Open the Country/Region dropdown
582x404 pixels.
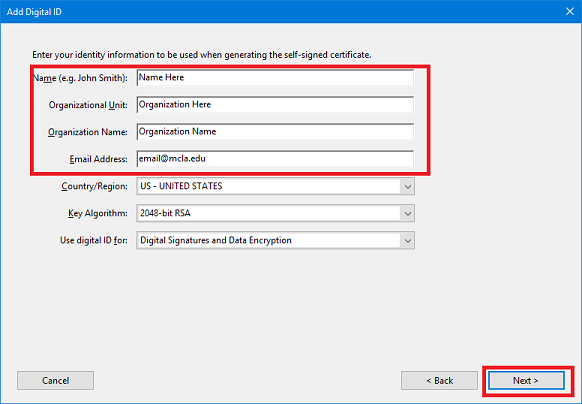[x=275, y=186]
